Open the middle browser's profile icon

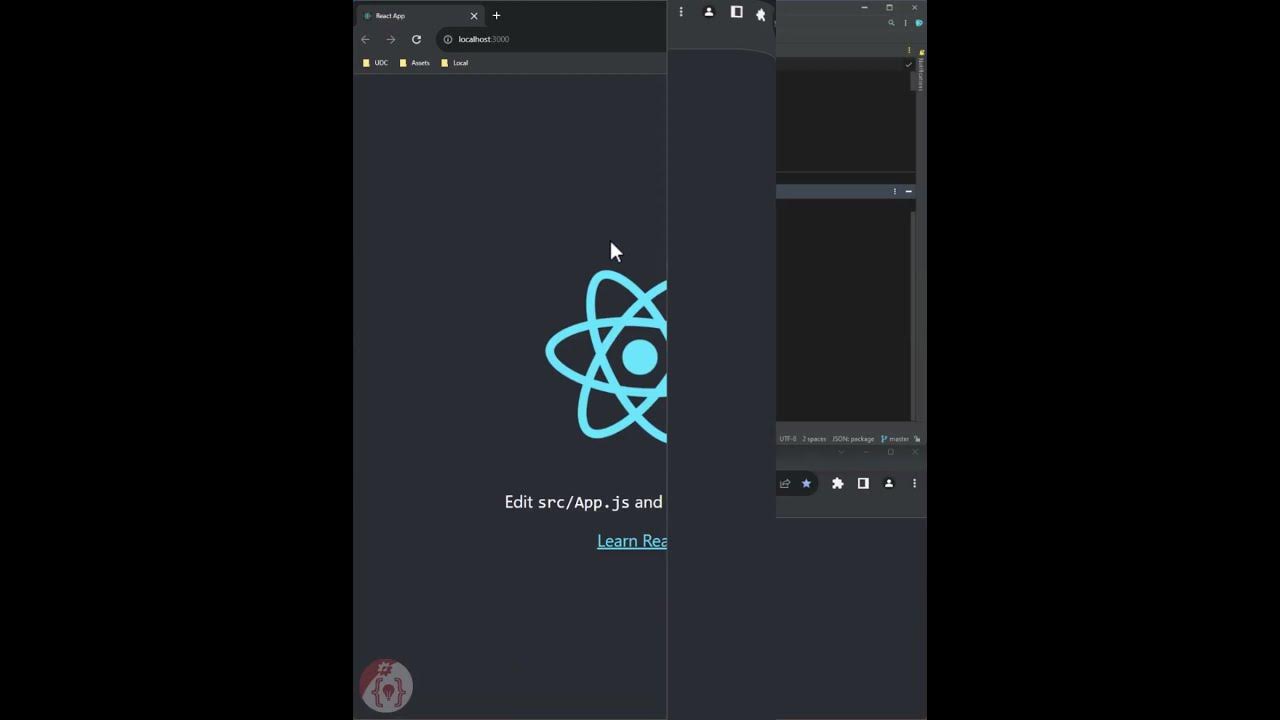pyautogui.click(x=709, y=12)
